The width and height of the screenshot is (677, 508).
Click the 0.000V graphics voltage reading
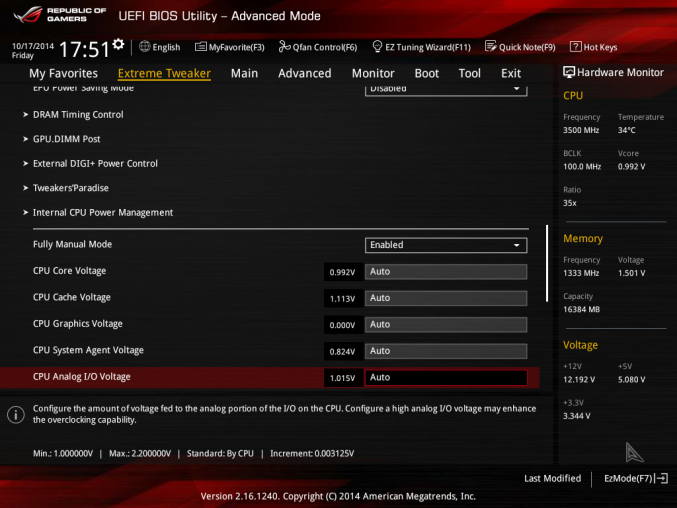(x=342, y=325)
